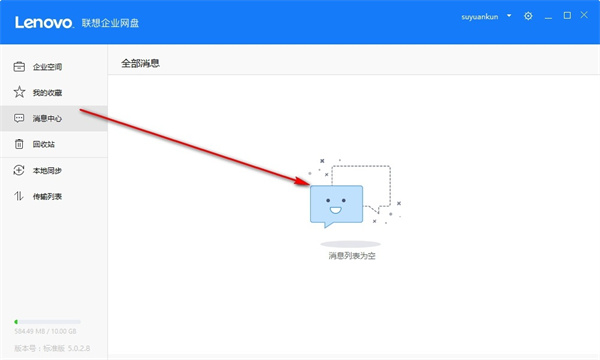Click the 联想企业网盘 title text
This screenshot has width=600, height=360.
click(x=110, y=23)
